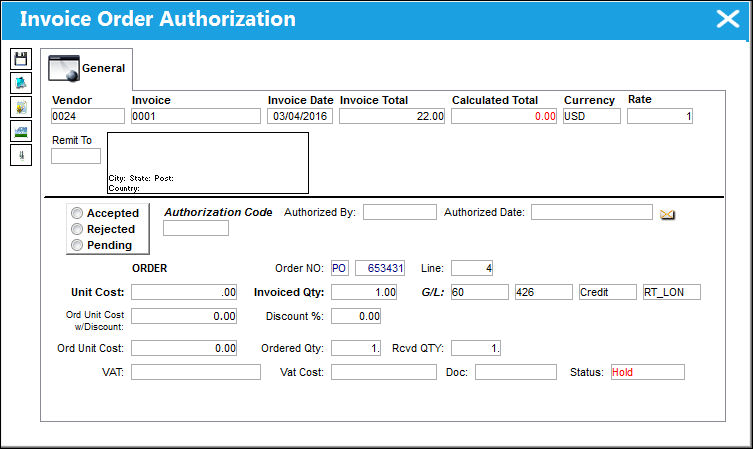Click the Order NO type field PO

pos(340,268)
